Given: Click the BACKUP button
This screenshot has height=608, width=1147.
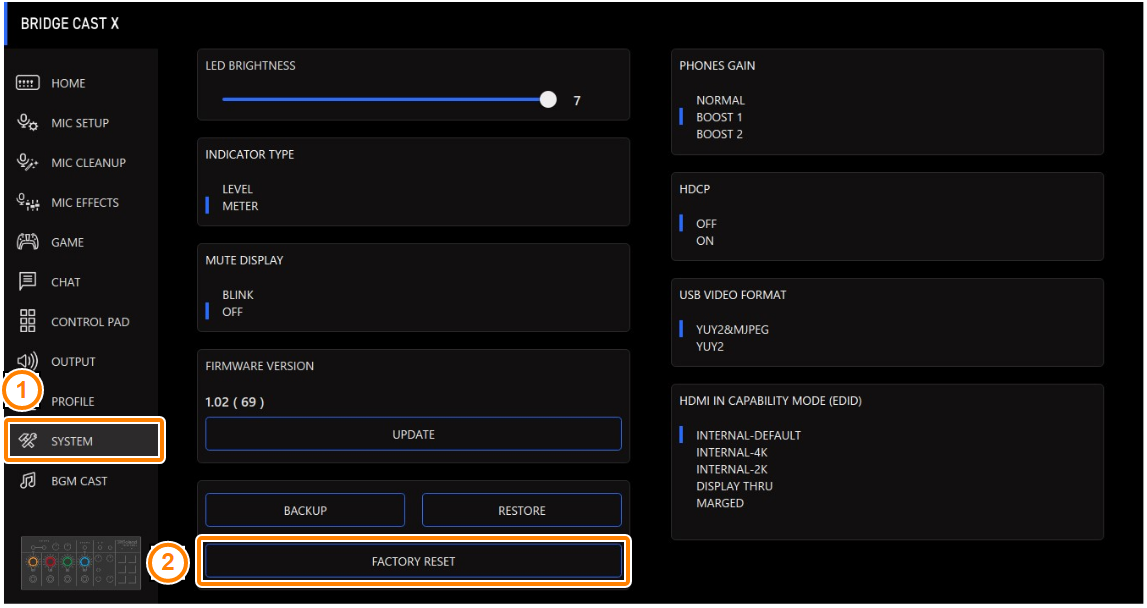Looking at the screenshot, I should [x=305, y=510].
